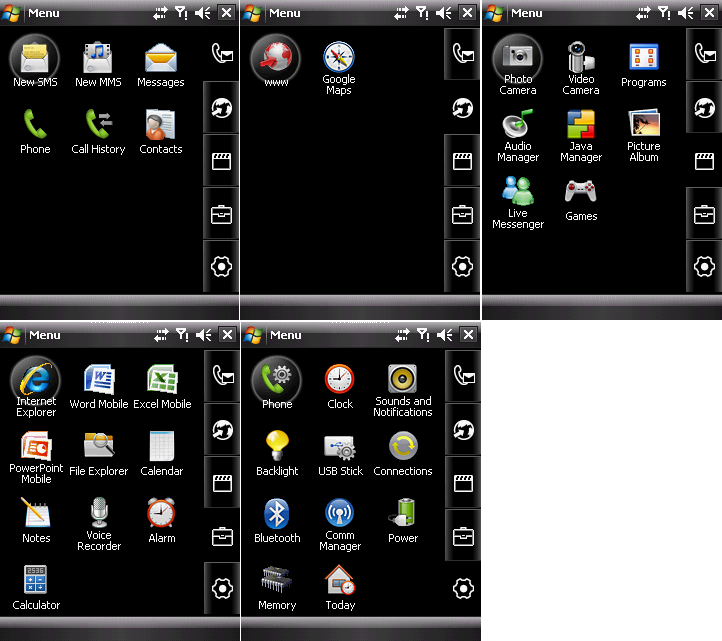Open Word Mobile icon

(99, 379)
